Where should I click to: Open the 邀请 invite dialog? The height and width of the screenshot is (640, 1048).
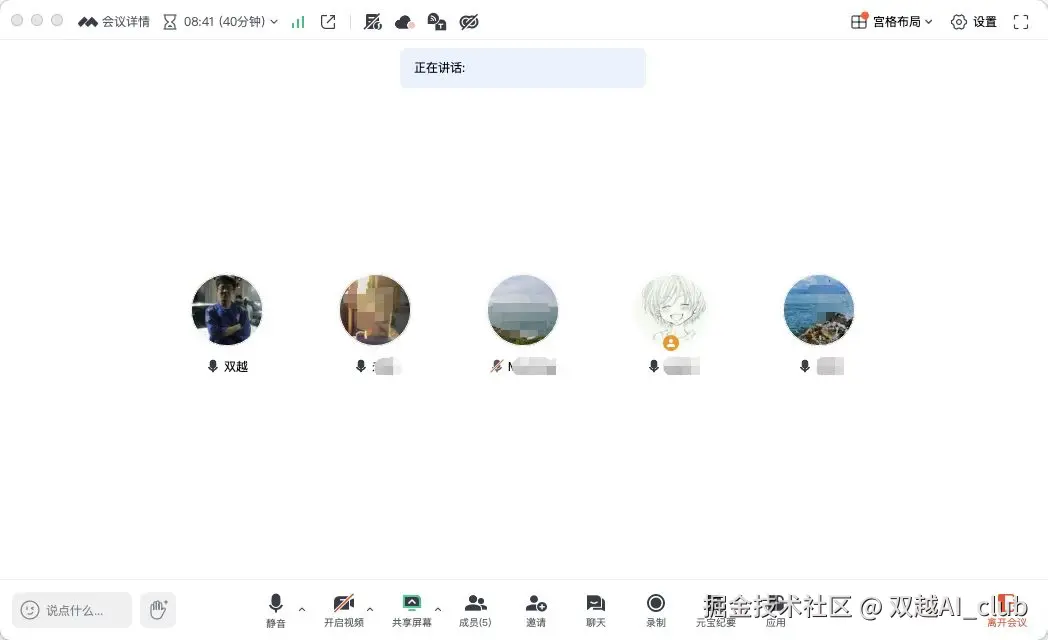tap(536, 610)
